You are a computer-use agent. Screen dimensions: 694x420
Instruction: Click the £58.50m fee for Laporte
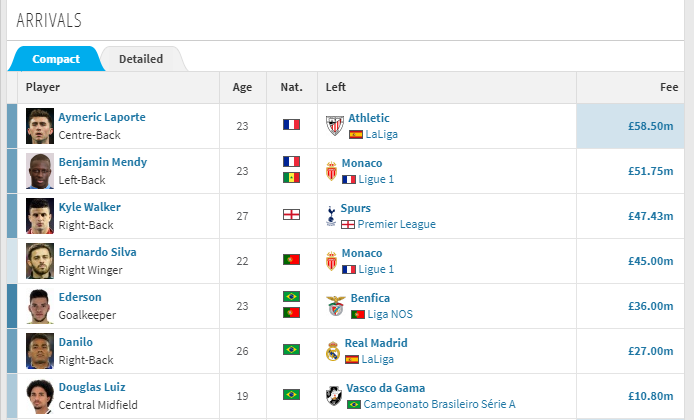click(650, 127)
